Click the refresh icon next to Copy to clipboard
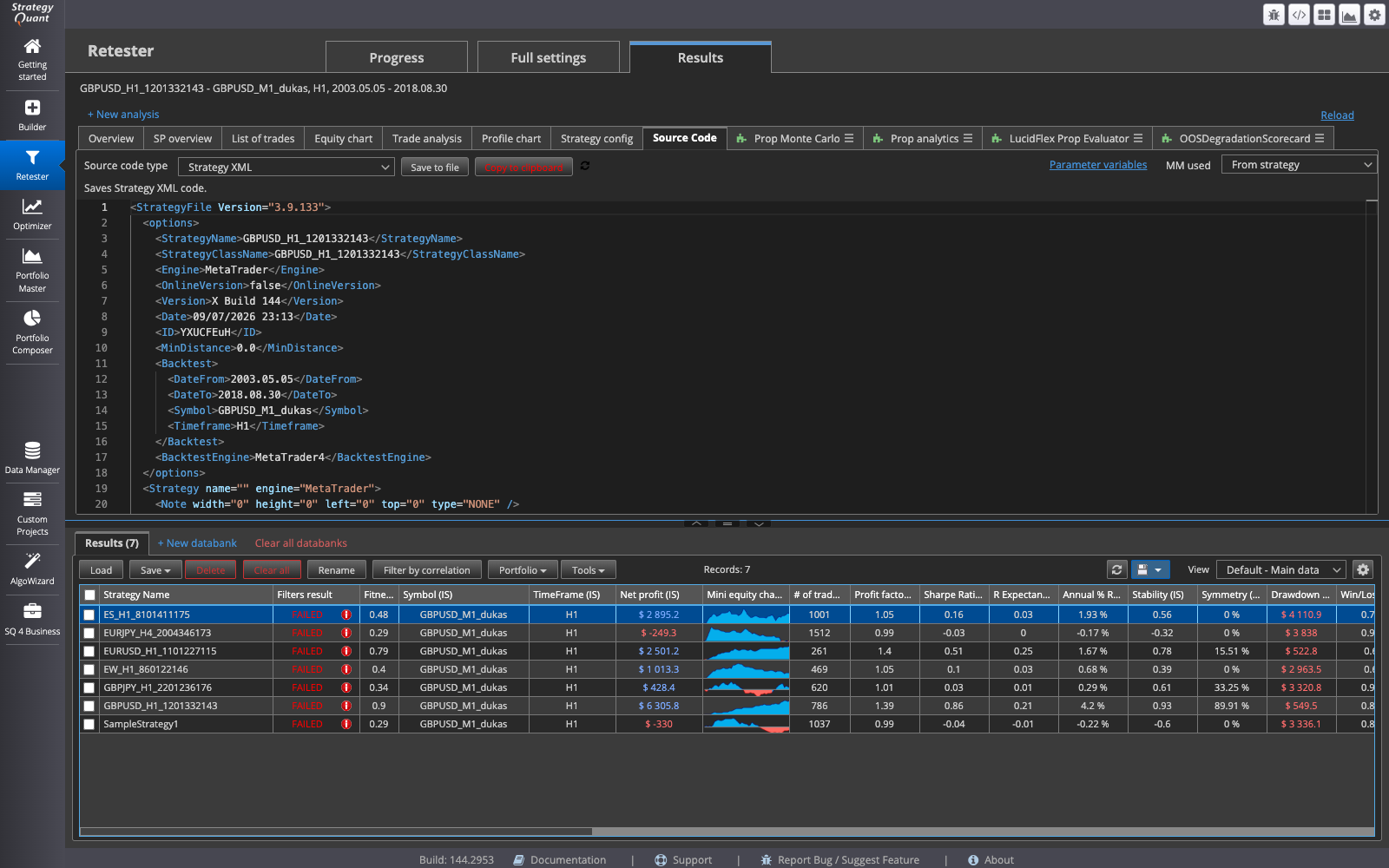 click(x=585, y=166)
